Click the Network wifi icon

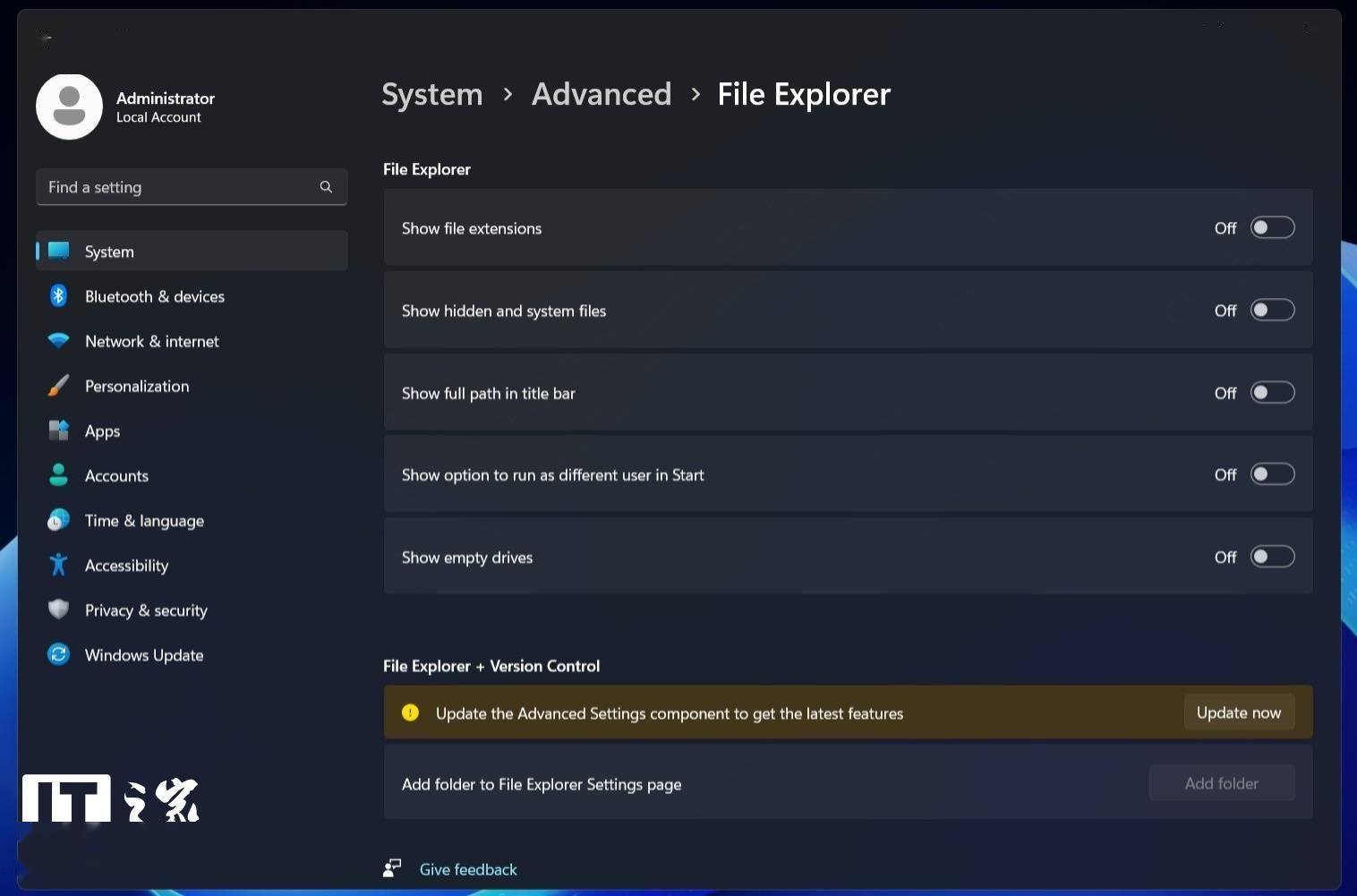(58, 341)
